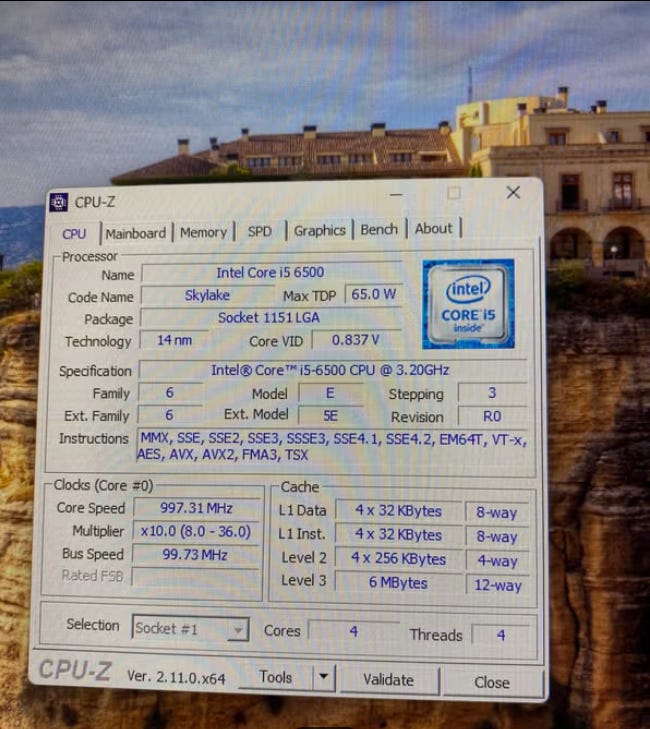Click the Instructions list box

(333, 446)
